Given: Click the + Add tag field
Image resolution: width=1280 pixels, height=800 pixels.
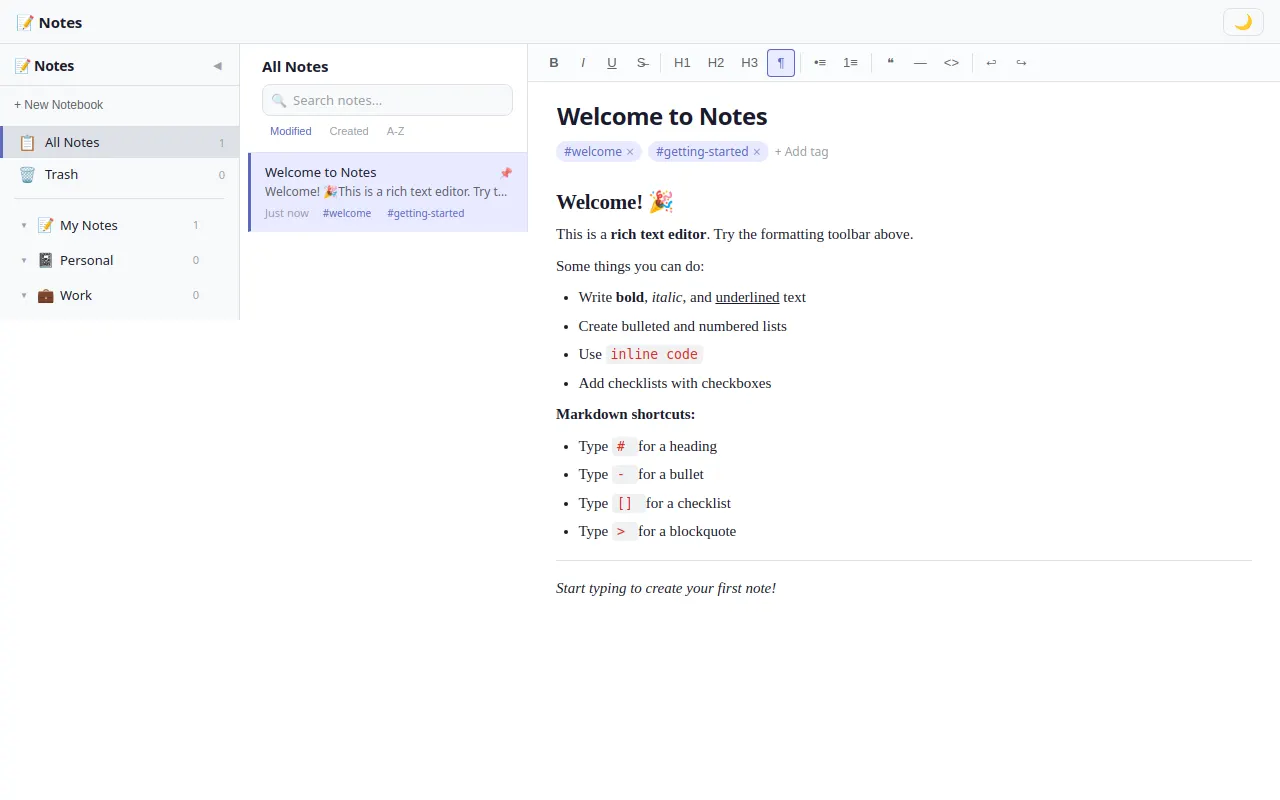Looking at the screenshot, I should pos(801,152).
